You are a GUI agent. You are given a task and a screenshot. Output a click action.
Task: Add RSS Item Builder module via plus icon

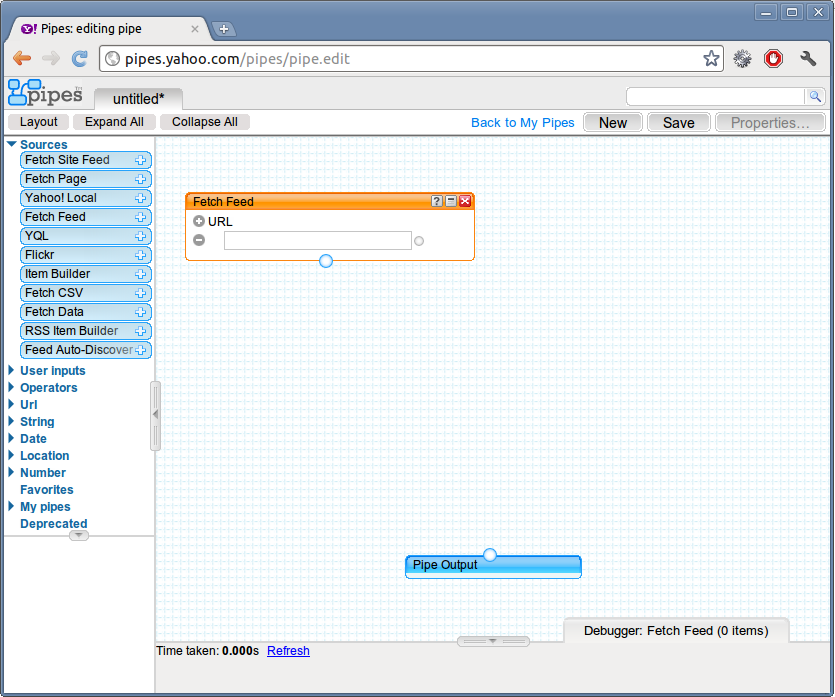pyautogui.click(x=141, y=331)
